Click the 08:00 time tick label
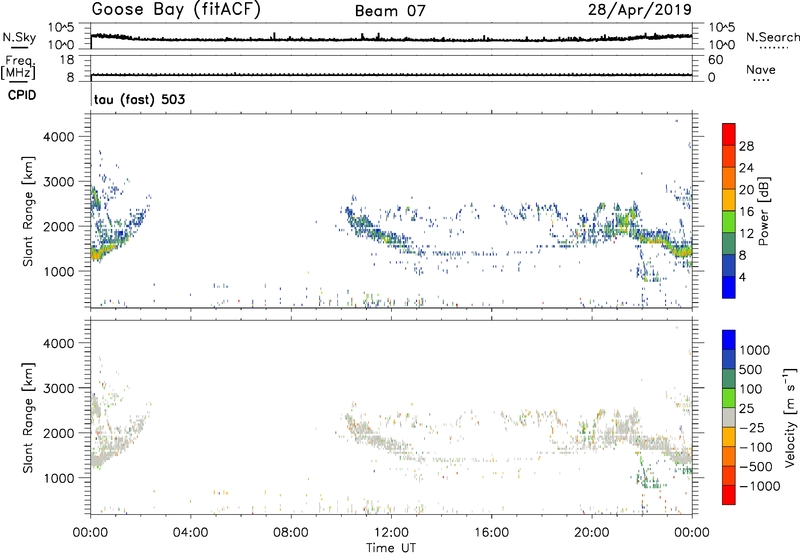This screenshot has height=554, width=800. [x=291, y=533]
